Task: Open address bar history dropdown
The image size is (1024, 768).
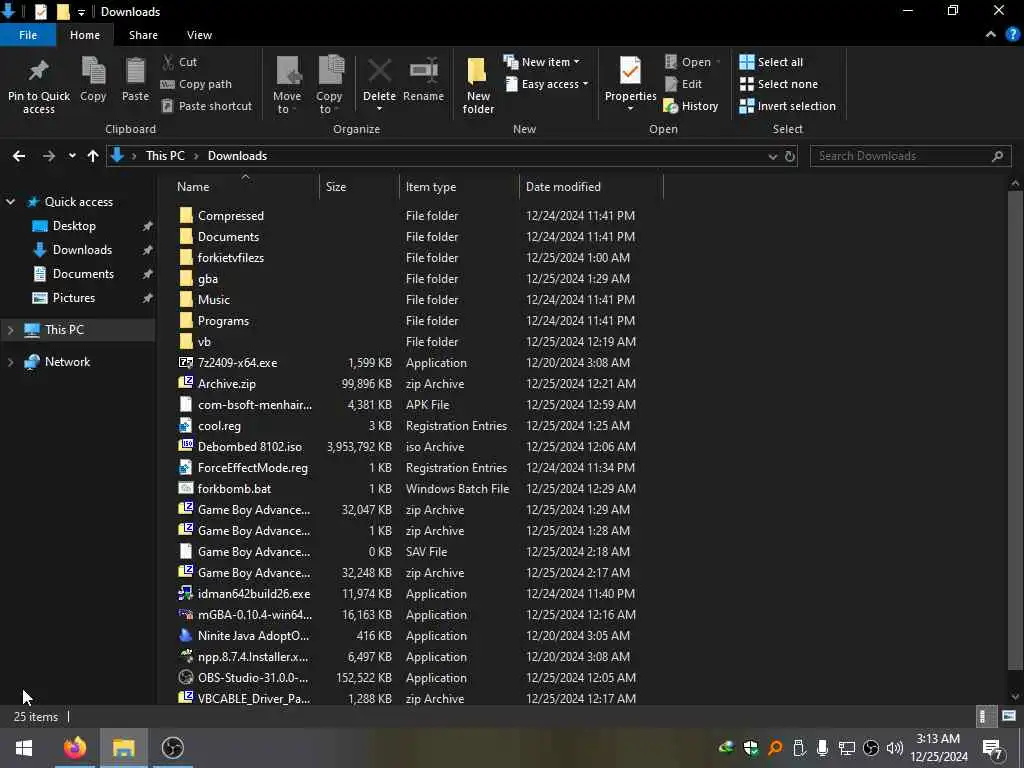Action: coord(773,156)
